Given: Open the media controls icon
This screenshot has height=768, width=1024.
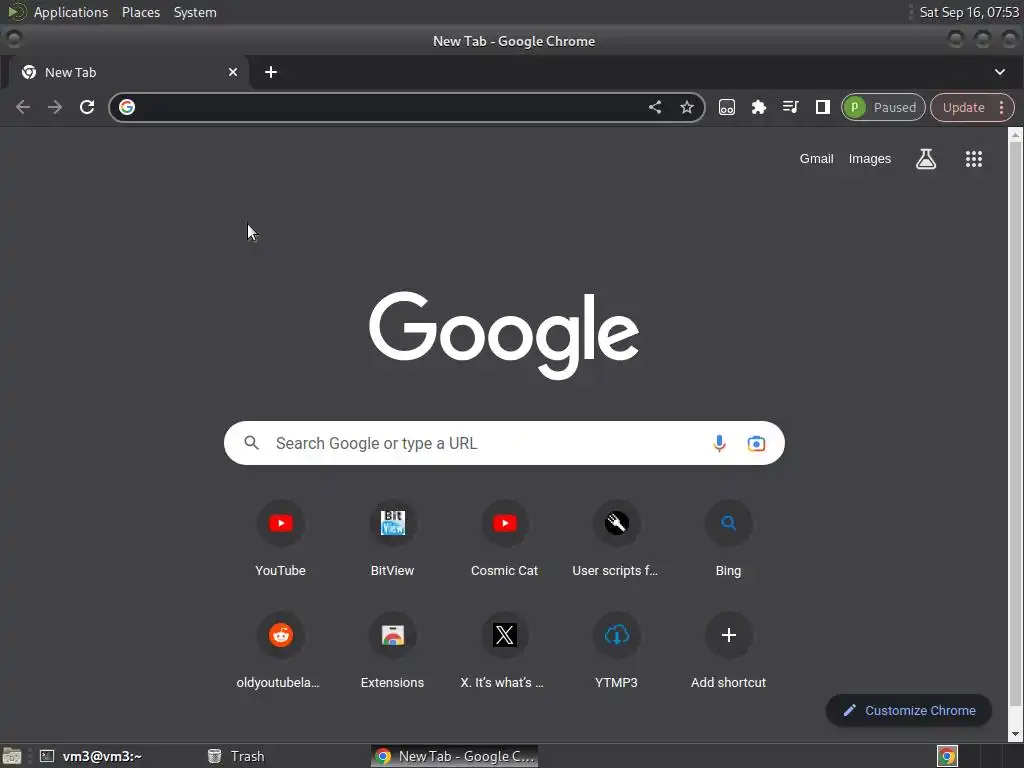Looking at the screenshot, I should tap(790, 107).
